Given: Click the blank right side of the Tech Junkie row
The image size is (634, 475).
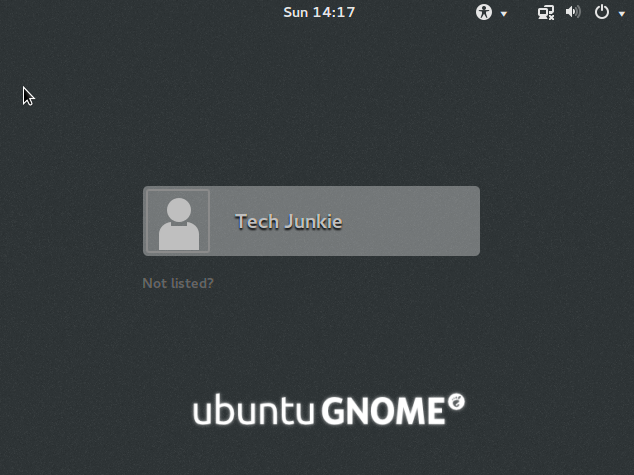Looking at the screenshot, I should tap(412, 221).
